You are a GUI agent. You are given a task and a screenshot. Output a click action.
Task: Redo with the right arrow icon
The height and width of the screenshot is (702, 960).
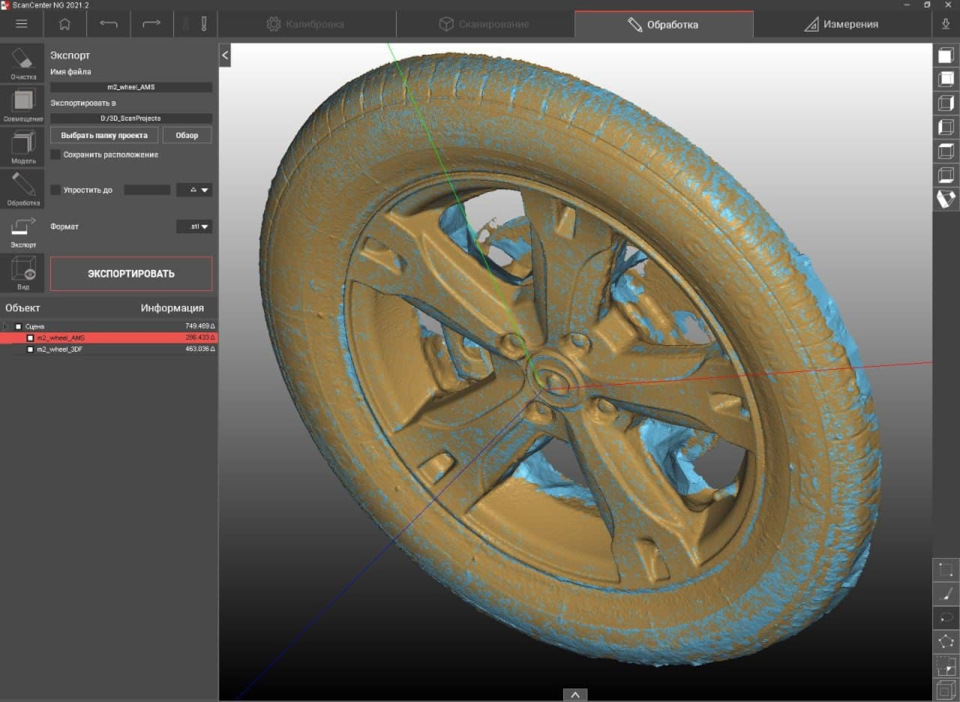coord(151,24)
